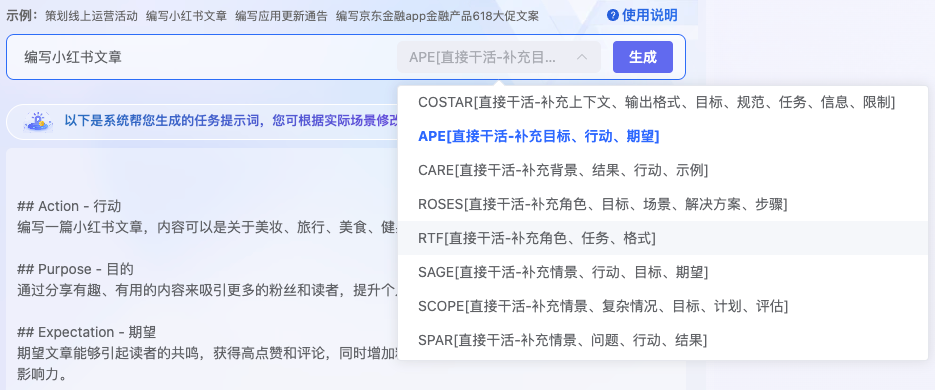Click the lightbulb hint icon beside 以下是系统

click(x=38, y=121)
